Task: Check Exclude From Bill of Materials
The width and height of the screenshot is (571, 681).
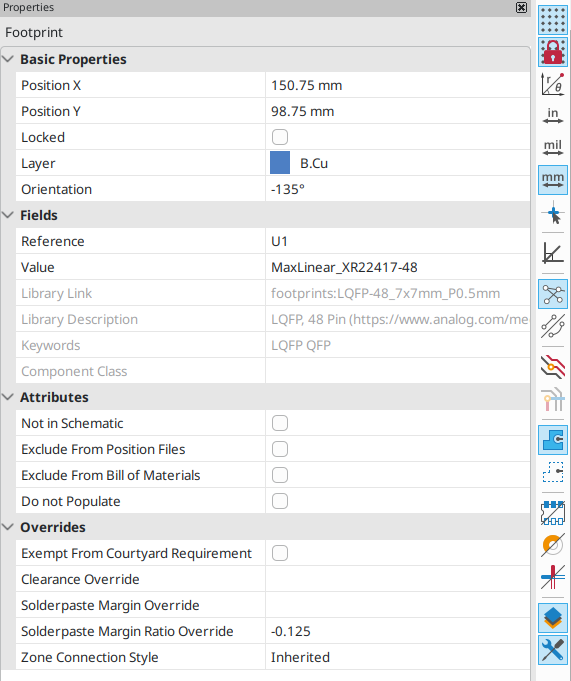Action: (x=280, y=475)
